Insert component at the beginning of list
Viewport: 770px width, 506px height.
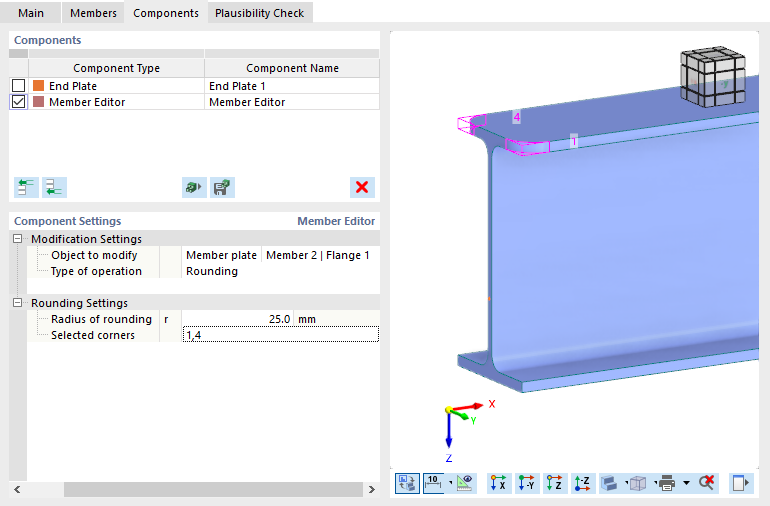(26, 188)
